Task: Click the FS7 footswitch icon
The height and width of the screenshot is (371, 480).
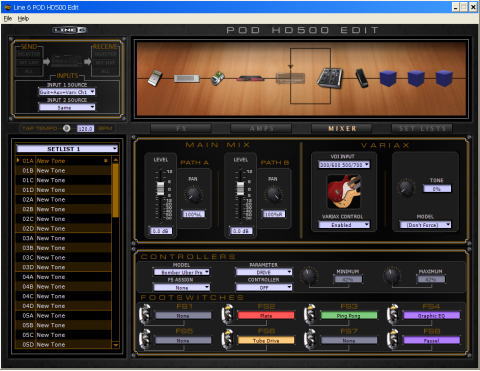Action: pyautogui.click(x=310, y=339)
